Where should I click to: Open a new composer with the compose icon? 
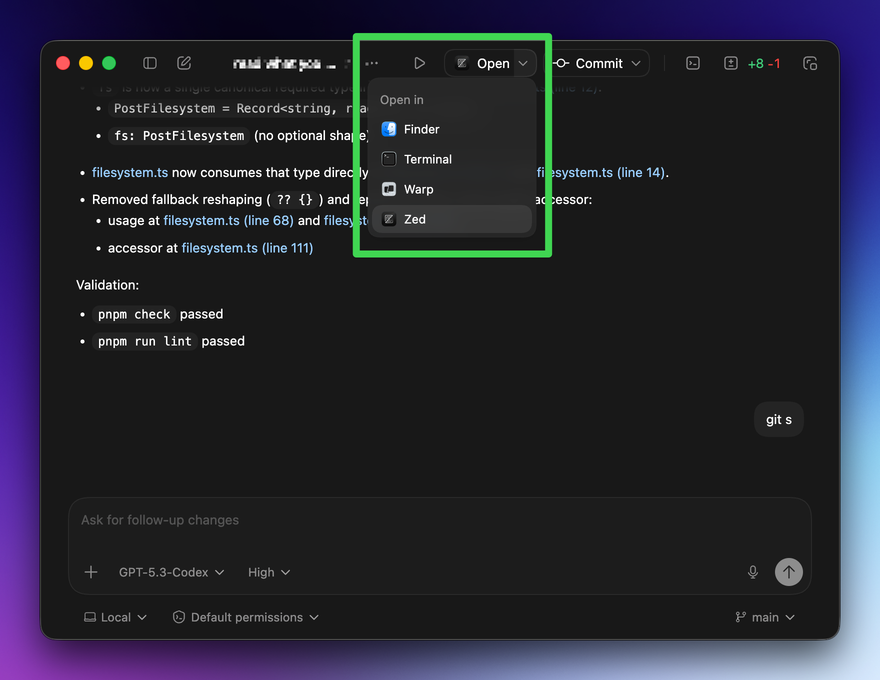(x=184, y=62)
